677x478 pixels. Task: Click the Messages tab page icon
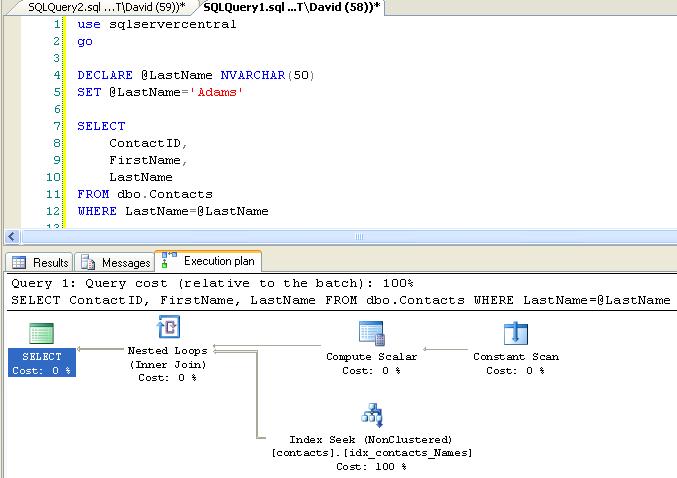coord(88,262)
